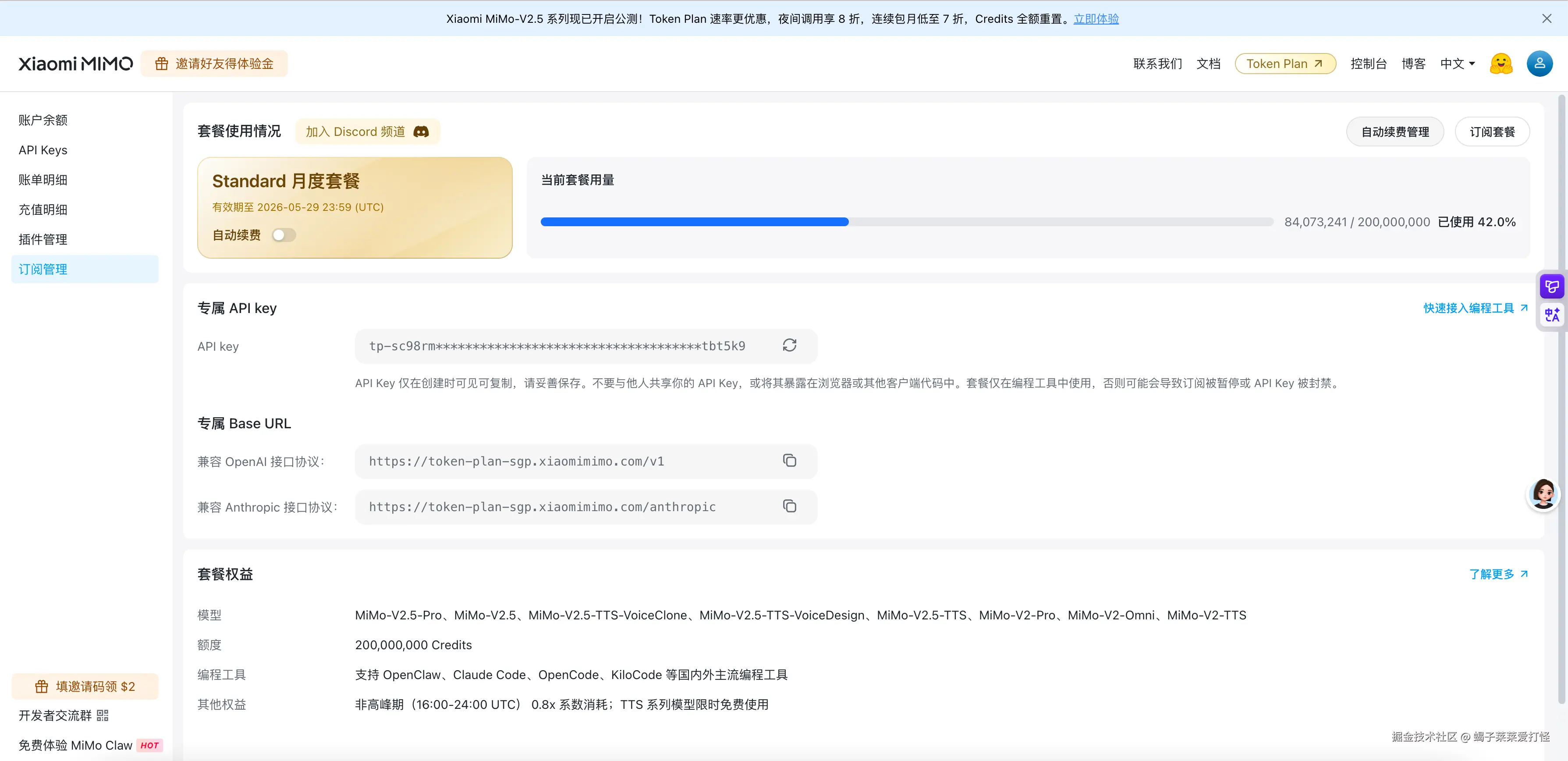The width and height of the screenshot is (1568, 761).
Task: Click the QR code icon by 开发者交流群
Action: [102, 715]
